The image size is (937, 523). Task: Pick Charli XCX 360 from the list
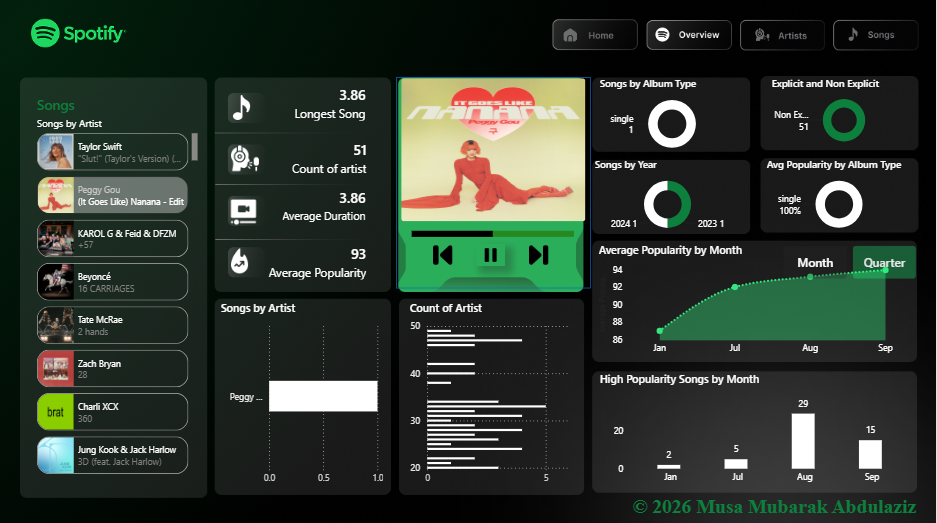coord(112,412)
